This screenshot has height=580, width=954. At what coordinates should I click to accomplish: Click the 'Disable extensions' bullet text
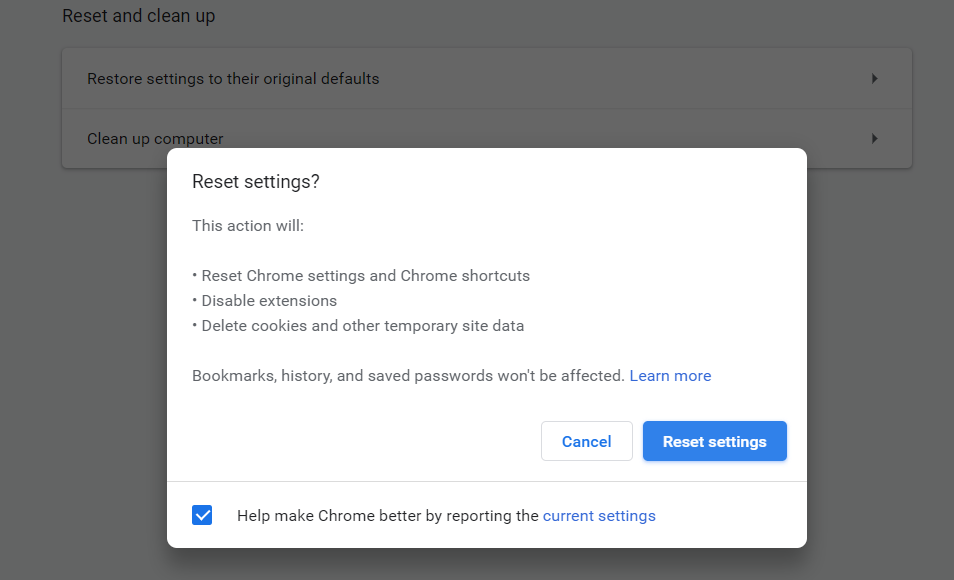[269, 301]
